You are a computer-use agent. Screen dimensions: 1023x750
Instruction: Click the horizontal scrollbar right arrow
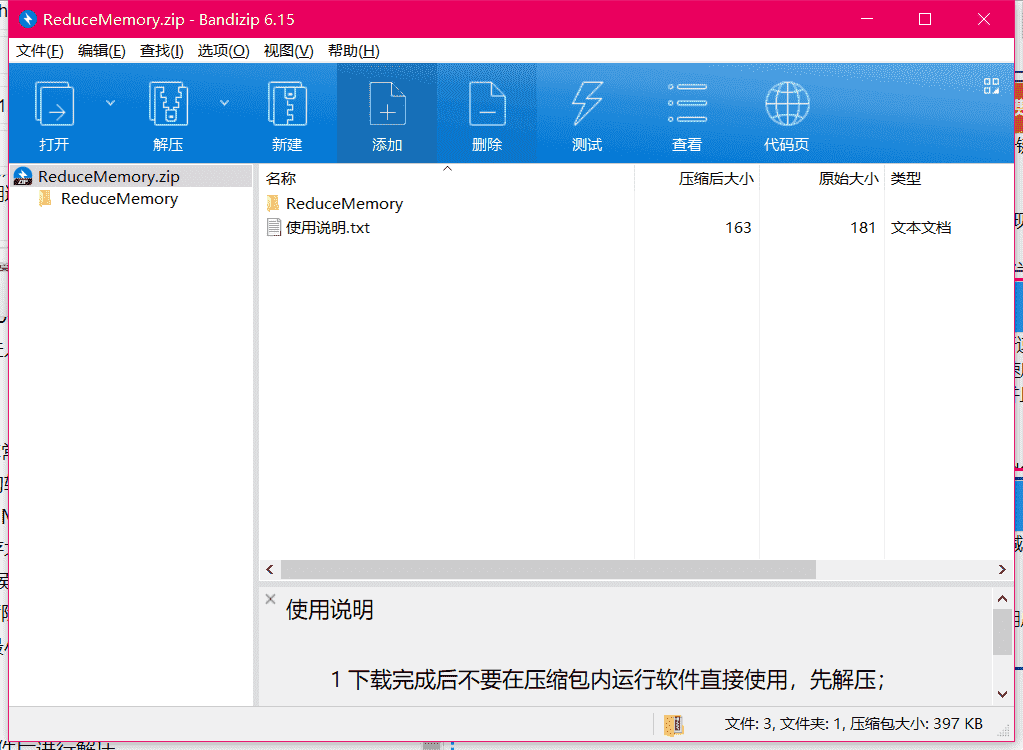coord(1002,569)
